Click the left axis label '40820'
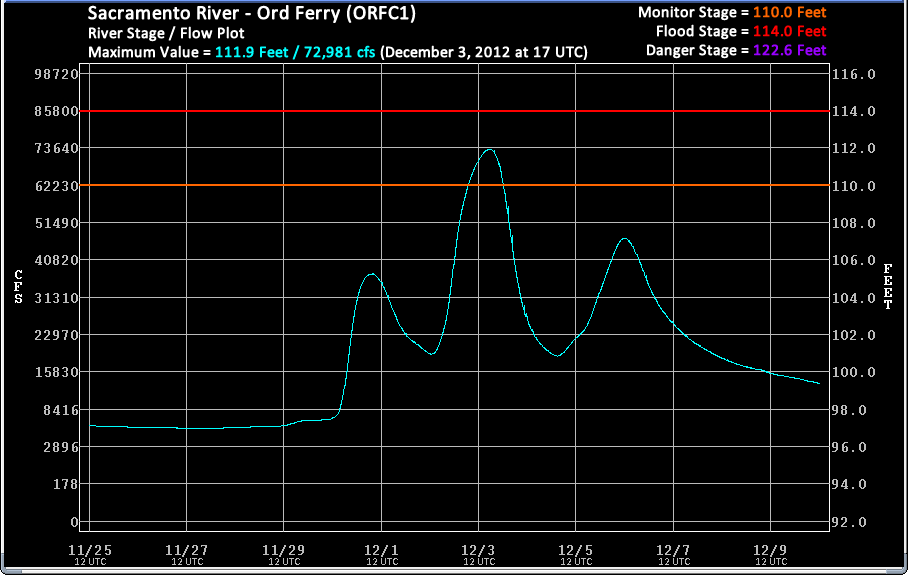The image size is (908, 575). [56, 260]
